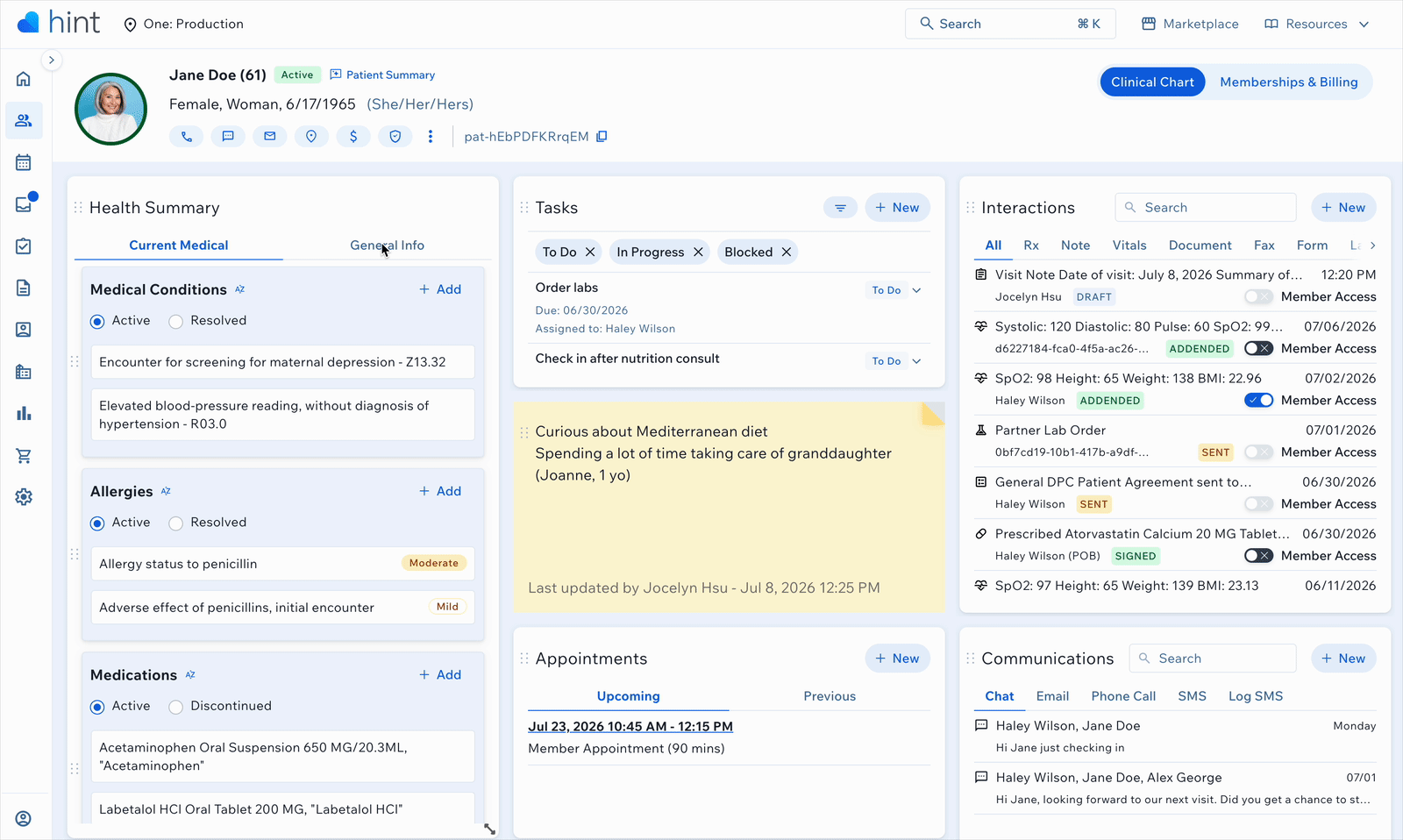Click the Interactions search field
This screenshot has width=1403, height=840.
[1206, 208]
